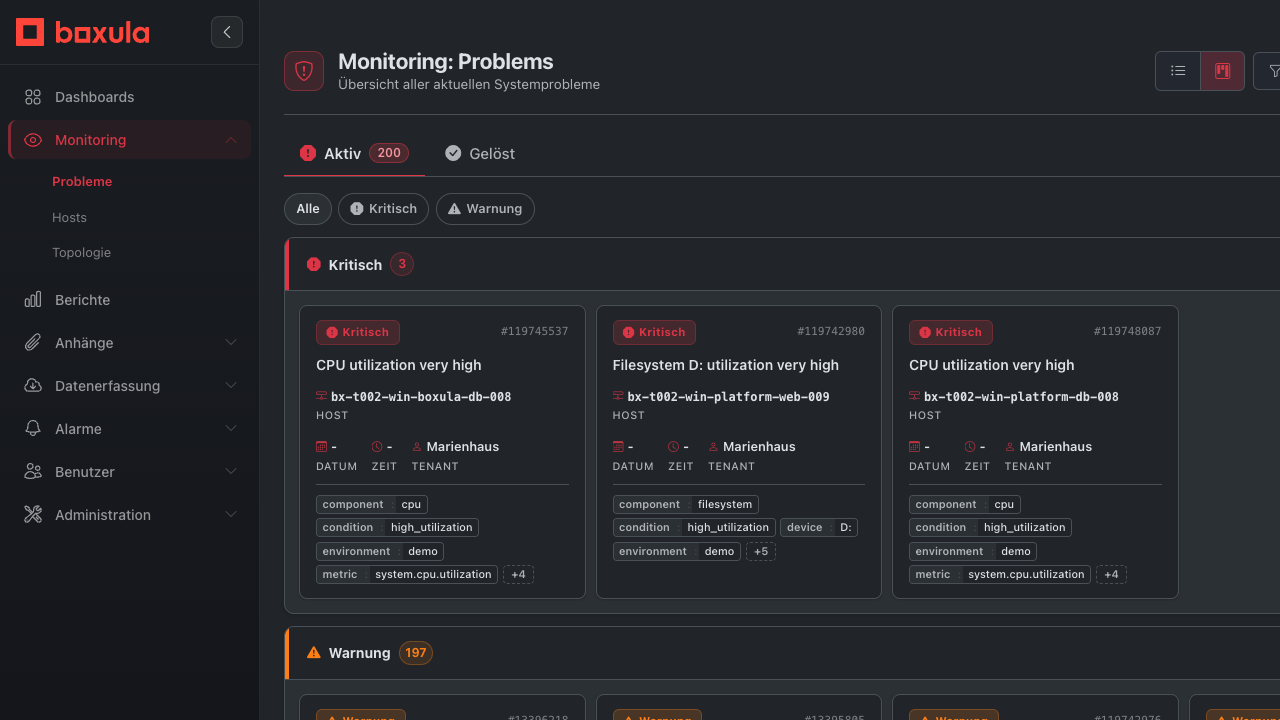Go to Probleme submenu item
1280x720 pixels.
click(82, 182)
